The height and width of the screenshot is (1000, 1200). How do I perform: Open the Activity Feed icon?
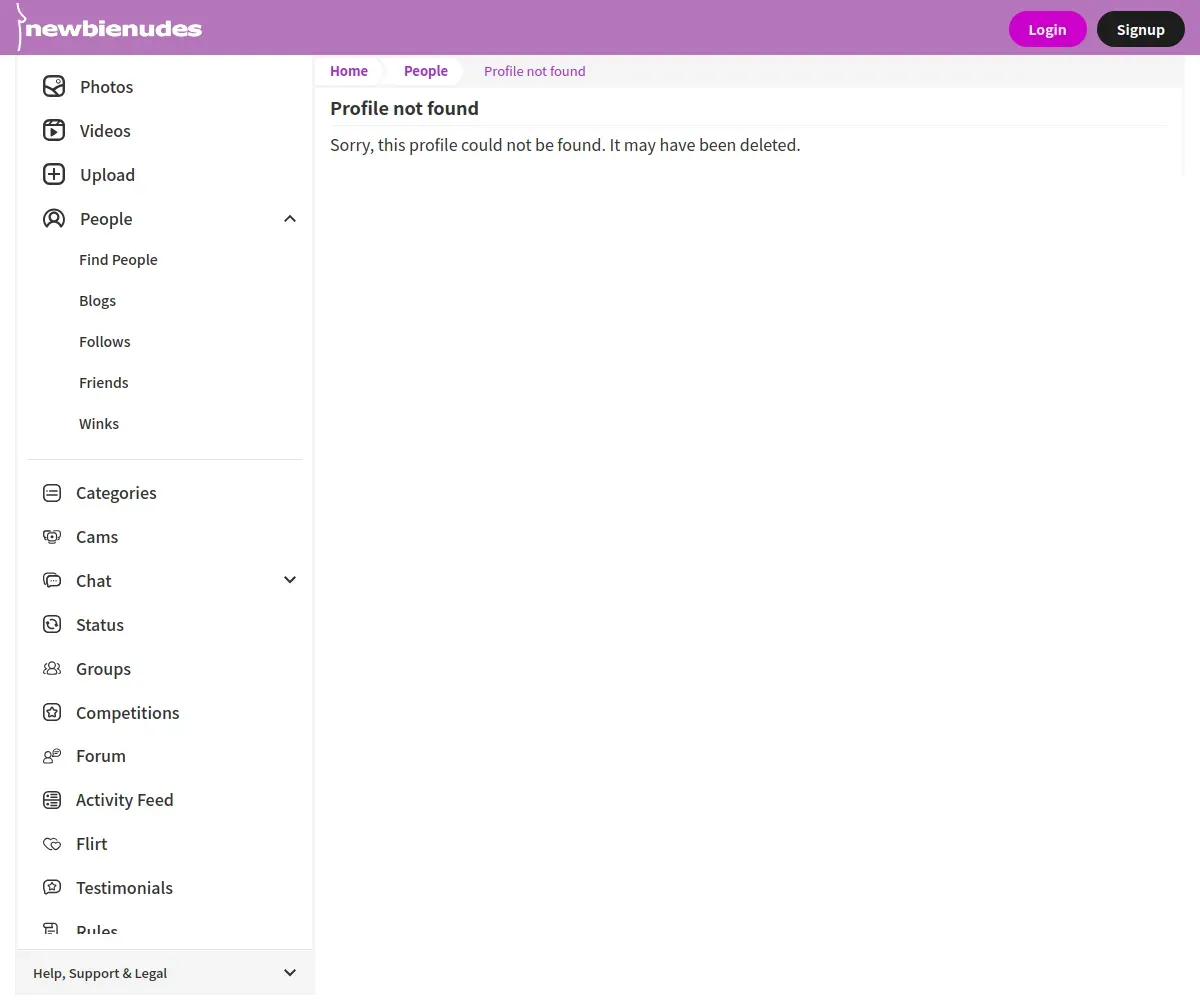tap(52, 800)
